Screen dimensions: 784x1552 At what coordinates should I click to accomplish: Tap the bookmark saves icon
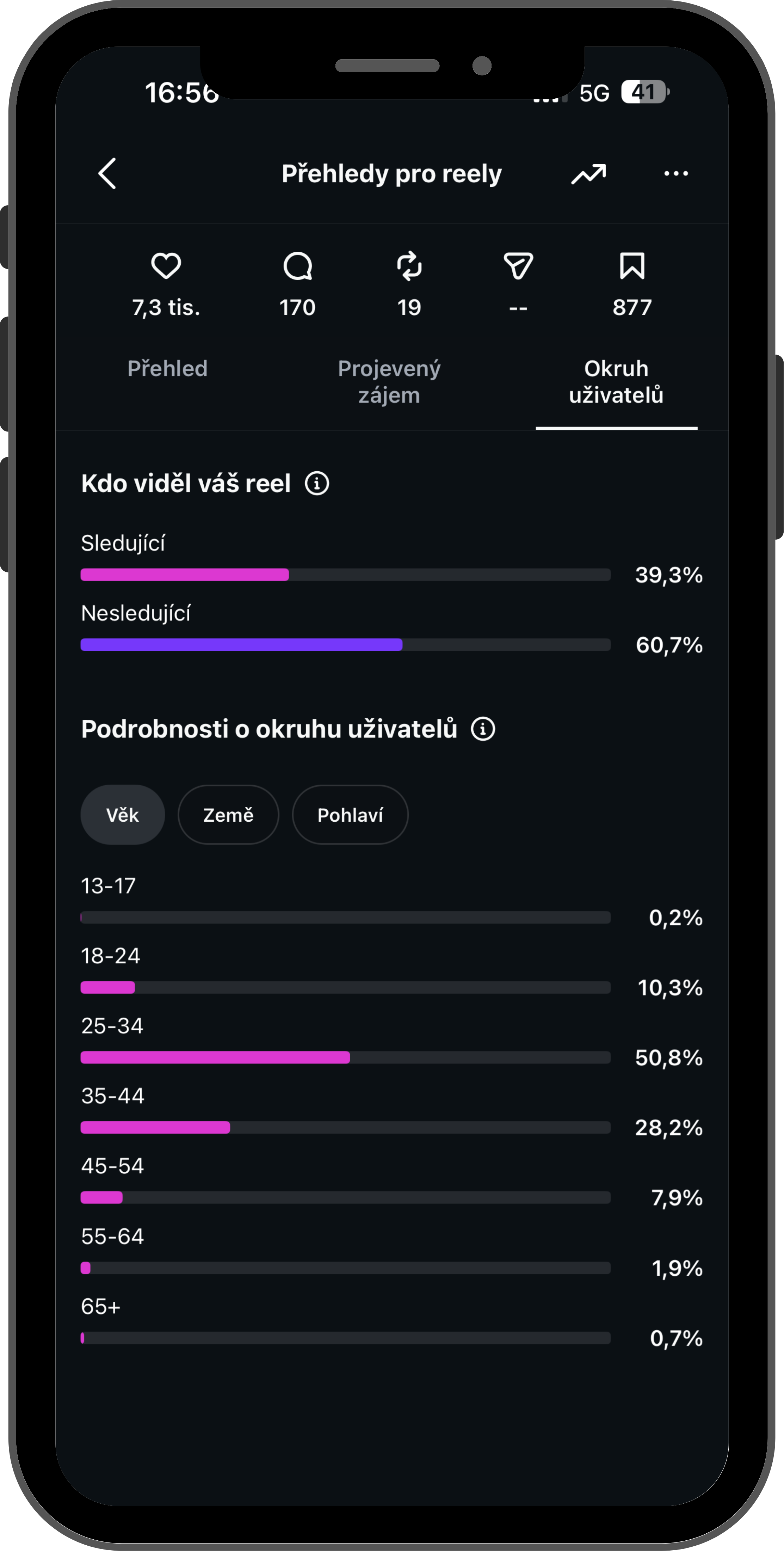point(632,266)
